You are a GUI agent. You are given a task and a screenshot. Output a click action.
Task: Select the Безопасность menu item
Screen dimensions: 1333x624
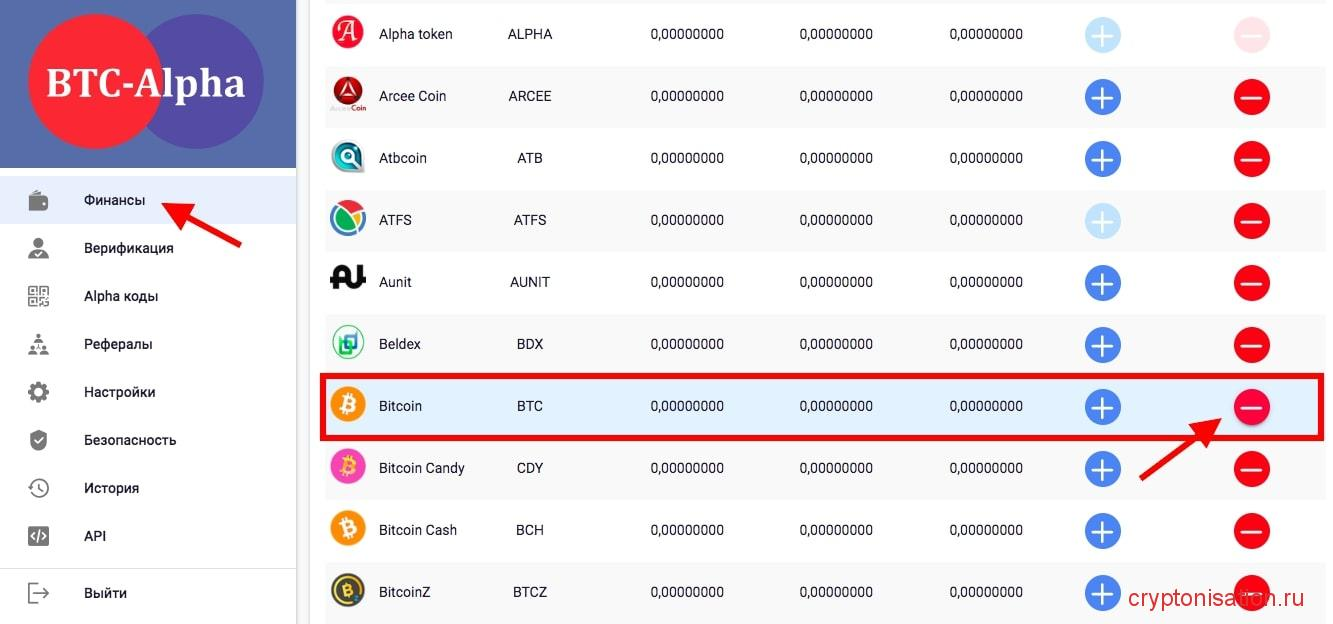click(129, 440)
